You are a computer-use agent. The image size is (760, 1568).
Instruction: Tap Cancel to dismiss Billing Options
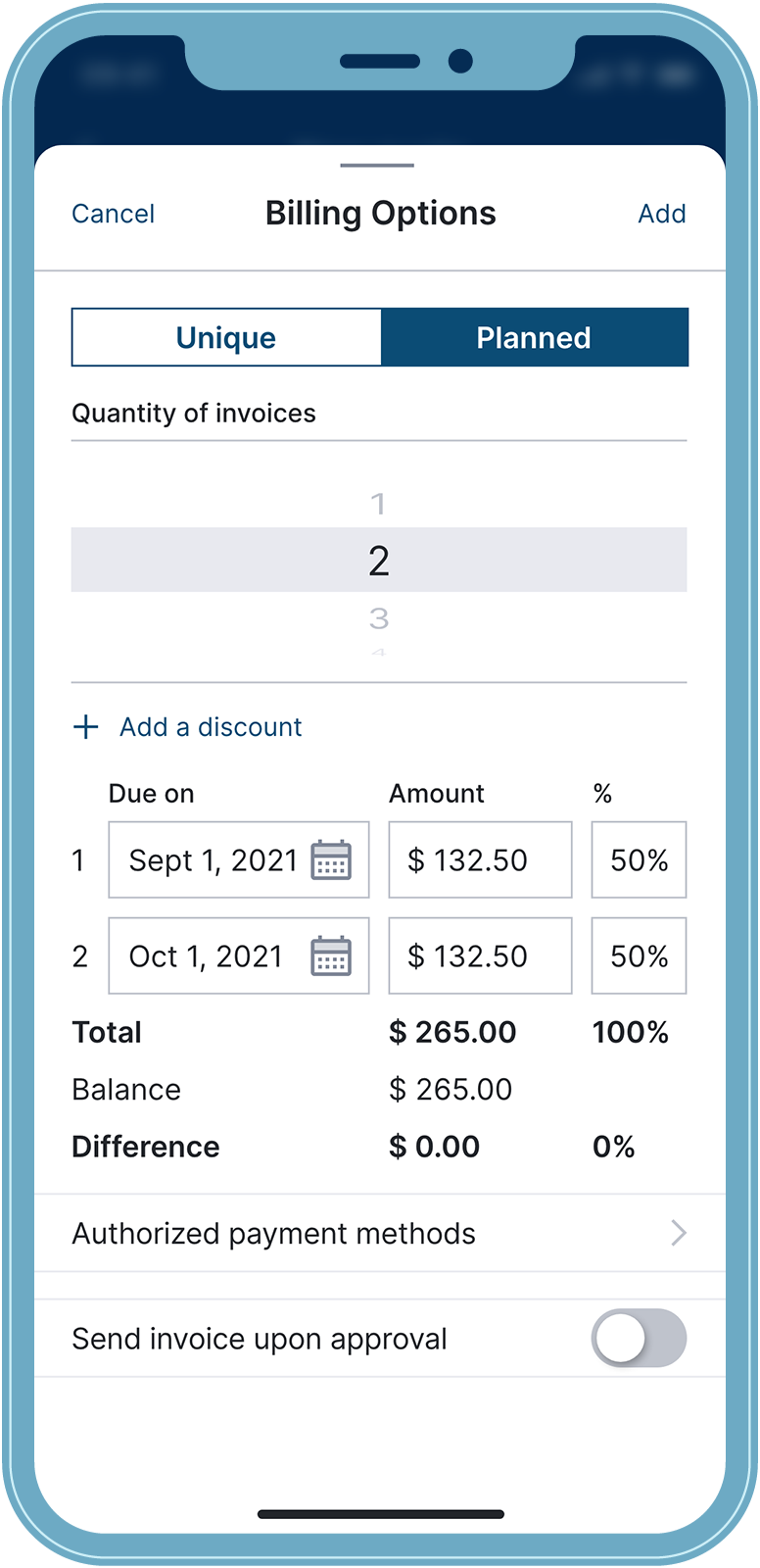(x=114, y=214)
